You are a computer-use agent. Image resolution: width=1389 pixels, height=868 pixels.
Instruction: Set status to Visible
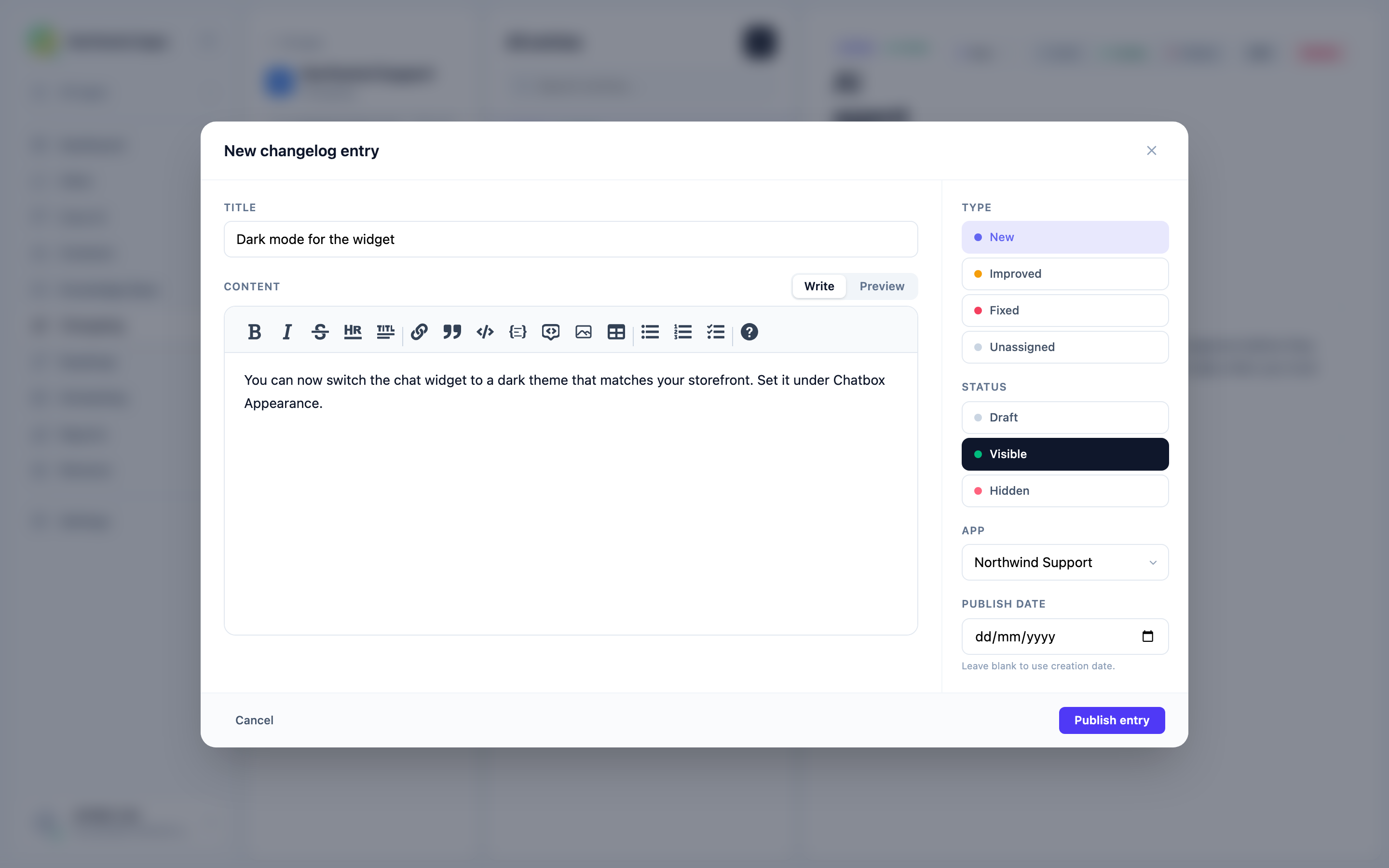(1065, 454)
